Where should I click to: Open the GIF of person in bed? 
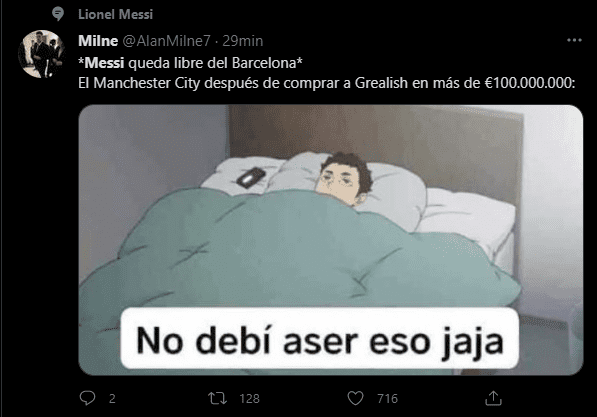(x=330, y=240)
